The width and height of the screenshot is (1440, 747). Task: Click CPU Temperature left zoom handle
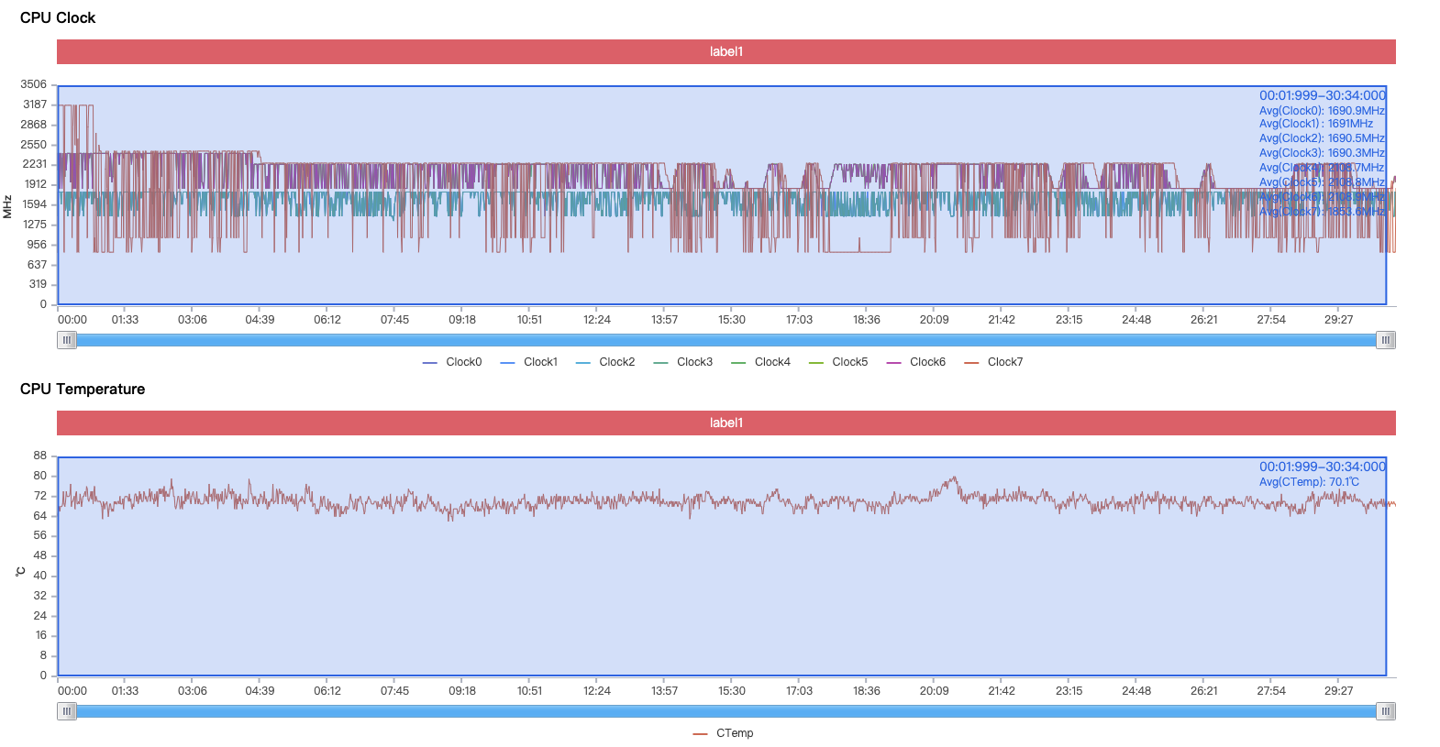(67, 711)
